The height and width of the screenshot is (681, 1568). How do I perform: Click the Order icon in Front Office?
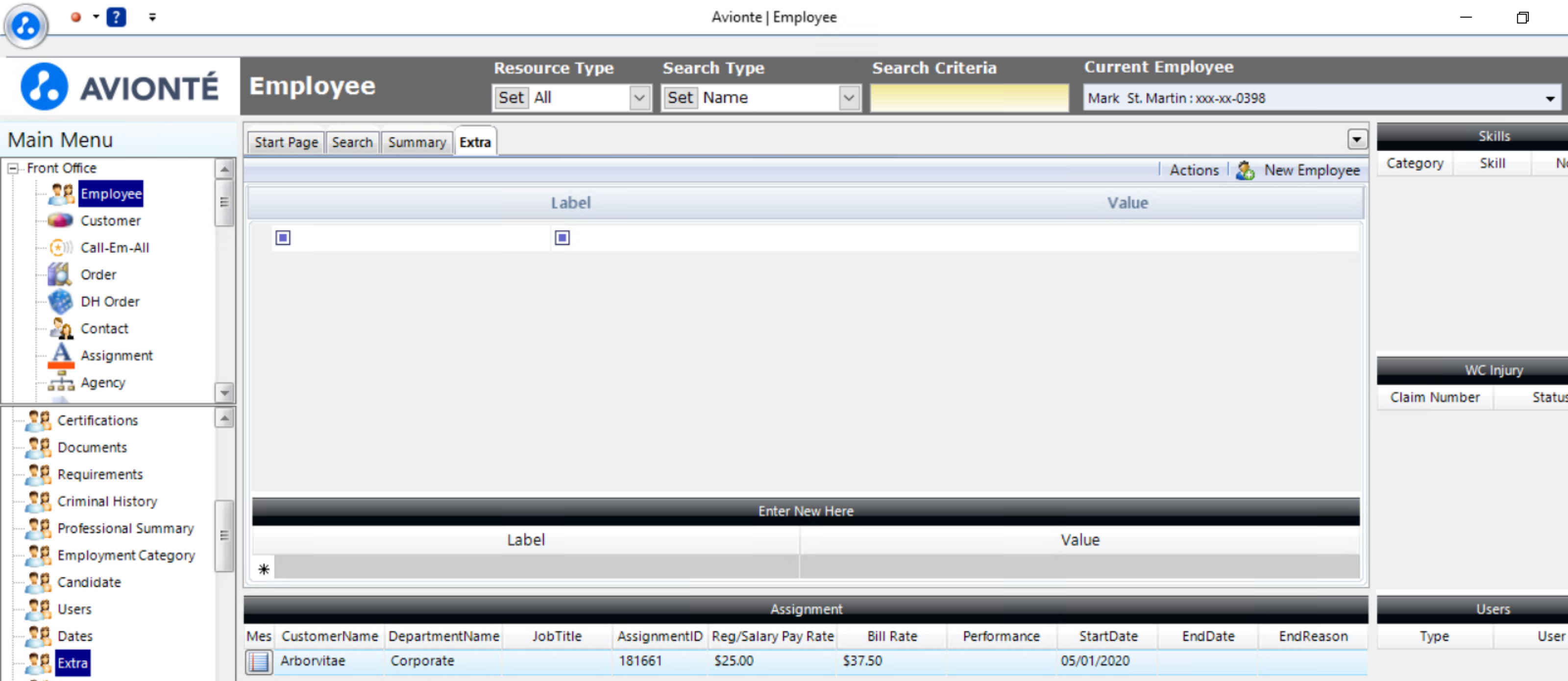point(60,274)
